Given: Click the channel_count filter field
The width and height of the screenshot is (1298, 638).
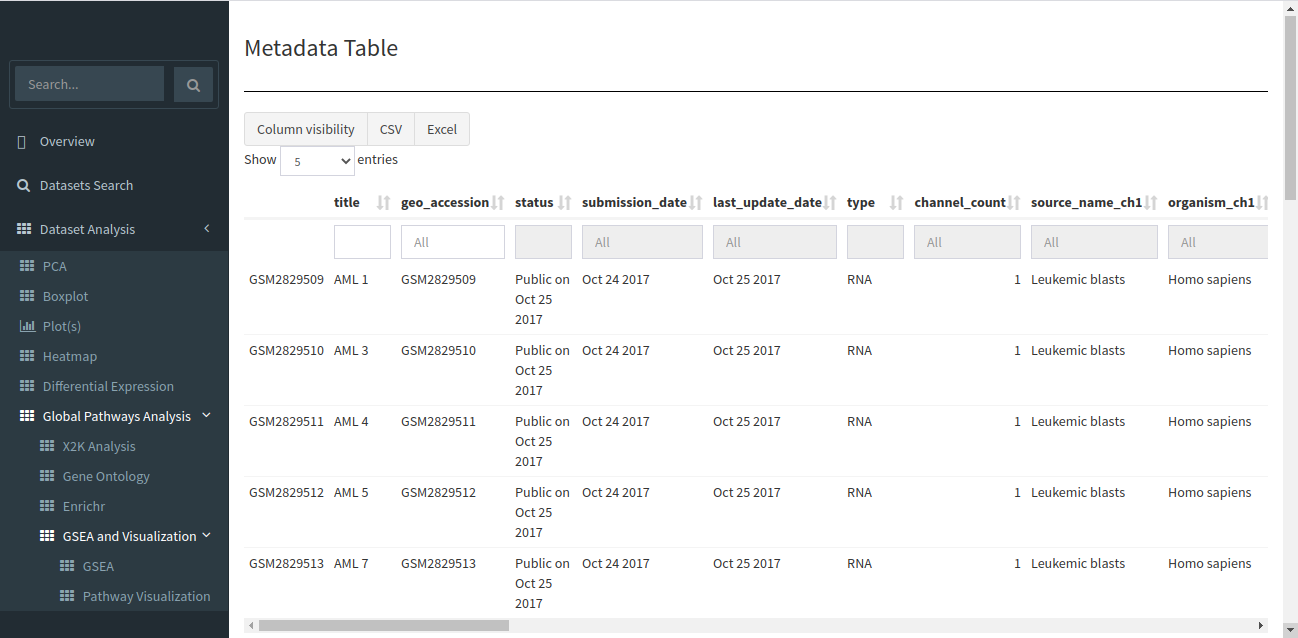Looking at the screenshot, I should [967, 242].
